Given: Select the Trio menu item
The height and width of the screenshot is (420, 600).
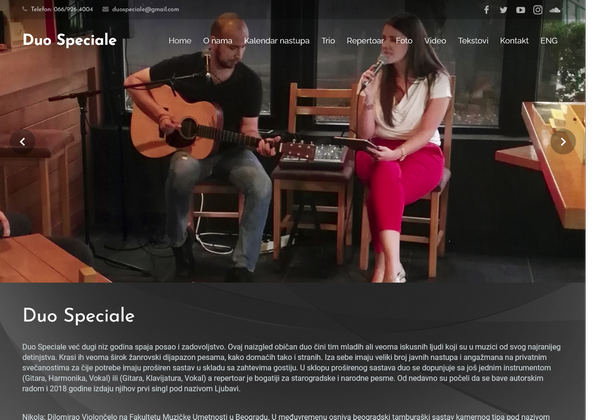Looking at the screenshot, I should tap(328, 41).
